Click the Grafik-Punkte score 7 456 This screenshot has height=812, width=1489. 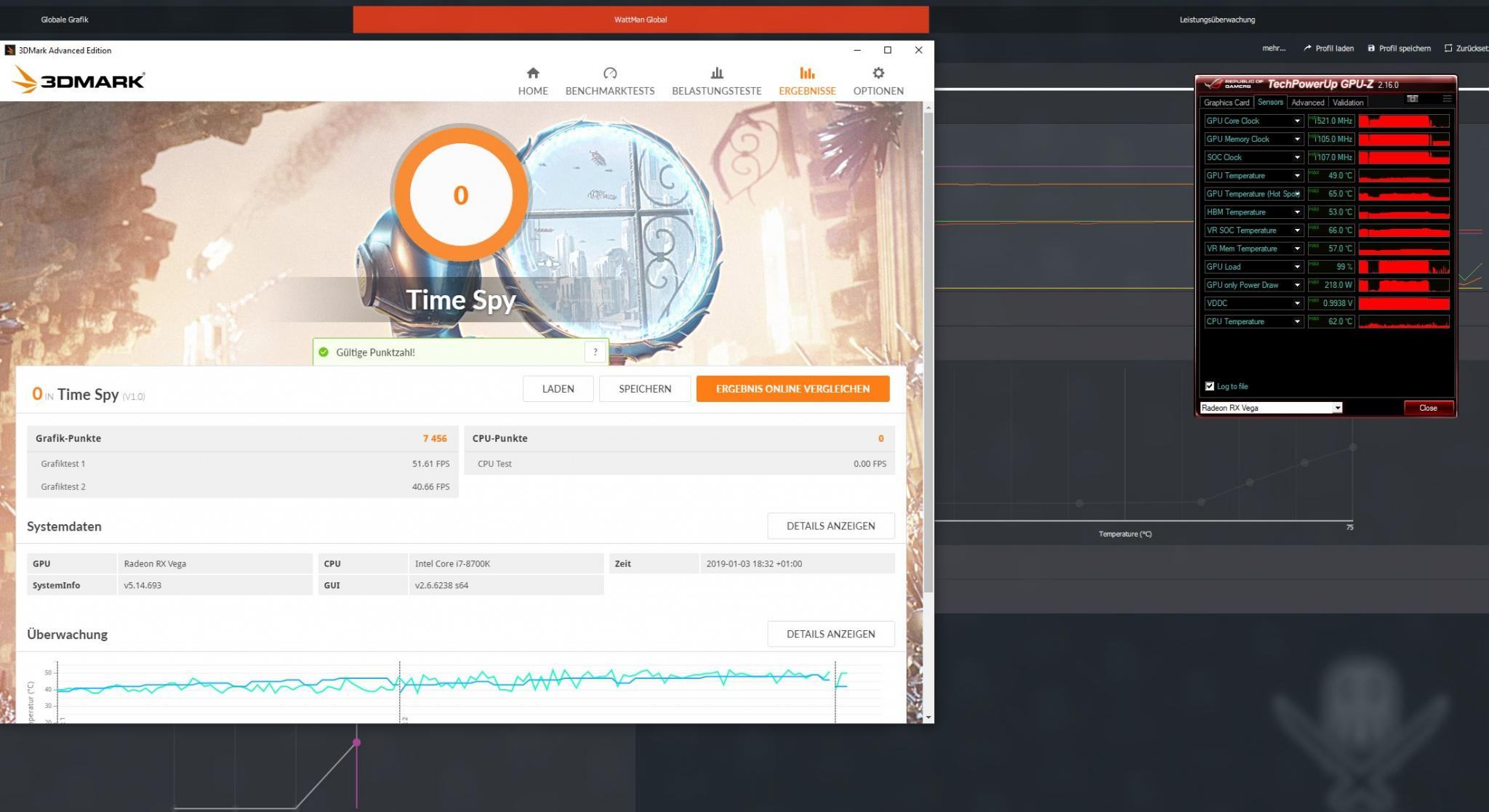point(435,438)
